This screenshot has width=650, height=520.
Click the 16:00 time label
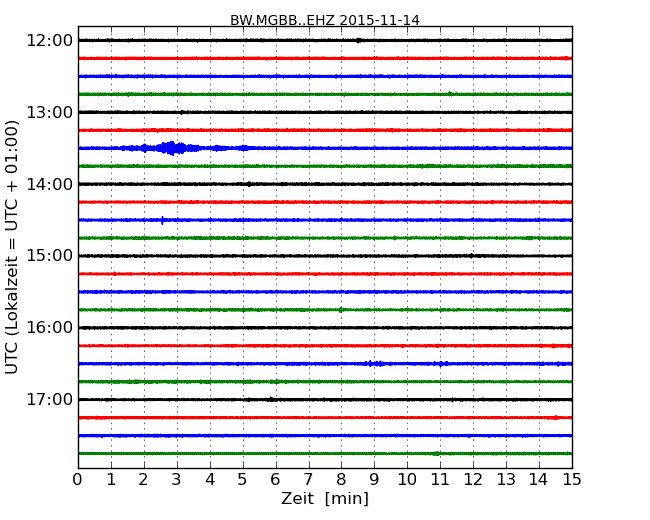point(49,328)
